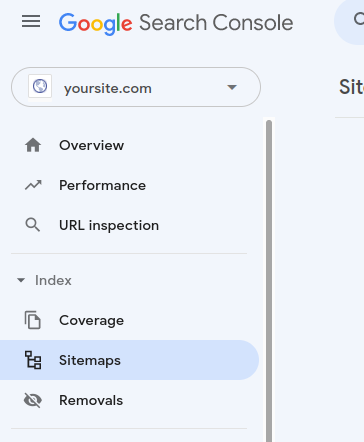Screen dimensions: 364x442
Task: Click the globe icon beside yoursite.com
Action: [x=40, y=86]
